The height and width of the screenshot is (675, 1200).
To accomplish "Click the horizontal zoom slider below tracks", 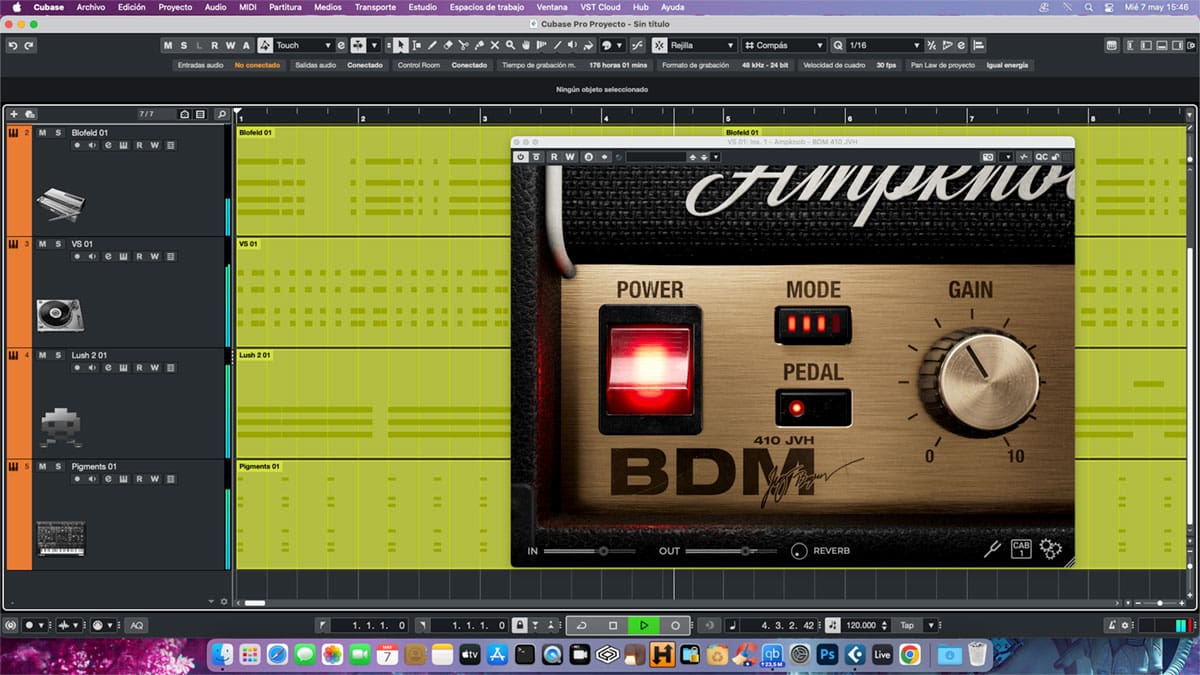I will point(1160,603).
